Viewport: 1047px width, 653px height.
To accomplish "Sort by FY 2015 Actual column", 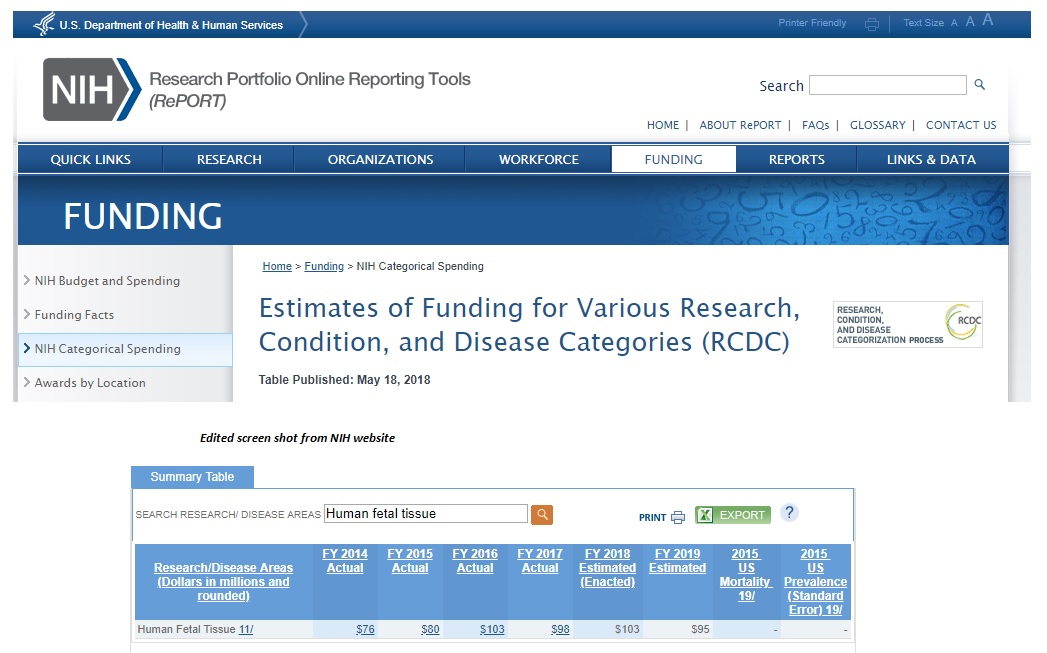I will coord(410,561).
